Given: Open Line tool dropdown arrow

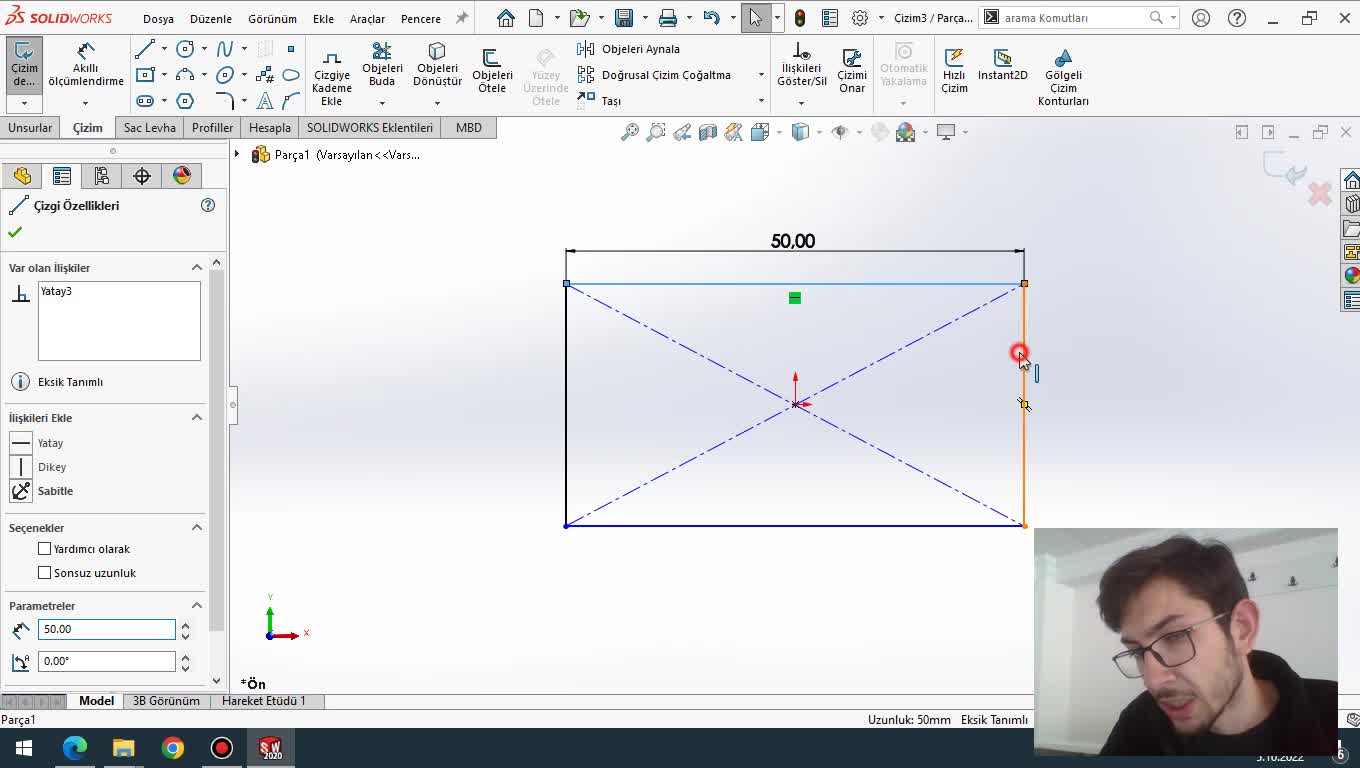Looking at the screenshot, I should click(x=164, y=49).
